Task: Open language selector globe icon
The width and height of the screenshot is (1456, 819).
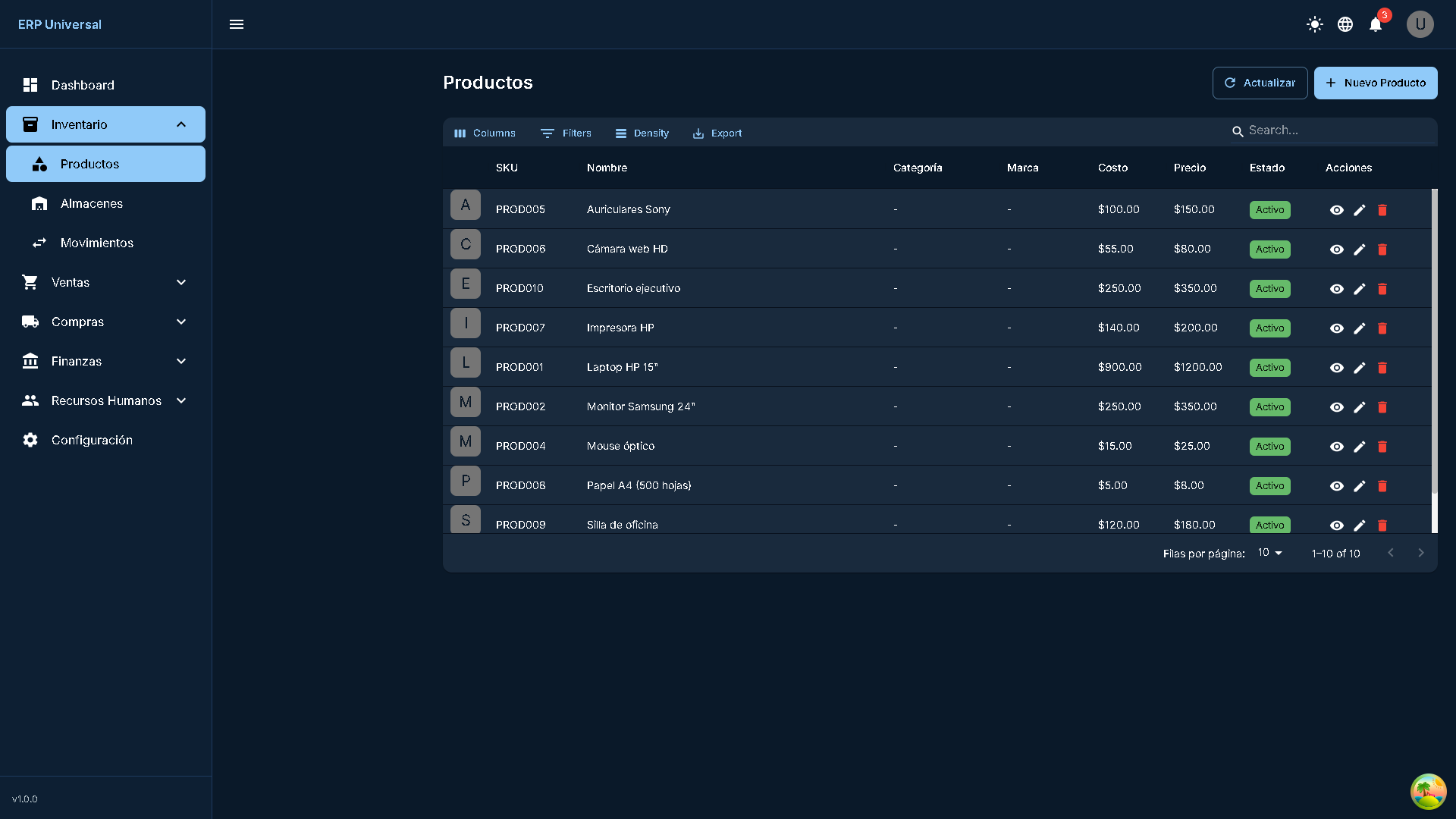Action: tap(1345, 24)
